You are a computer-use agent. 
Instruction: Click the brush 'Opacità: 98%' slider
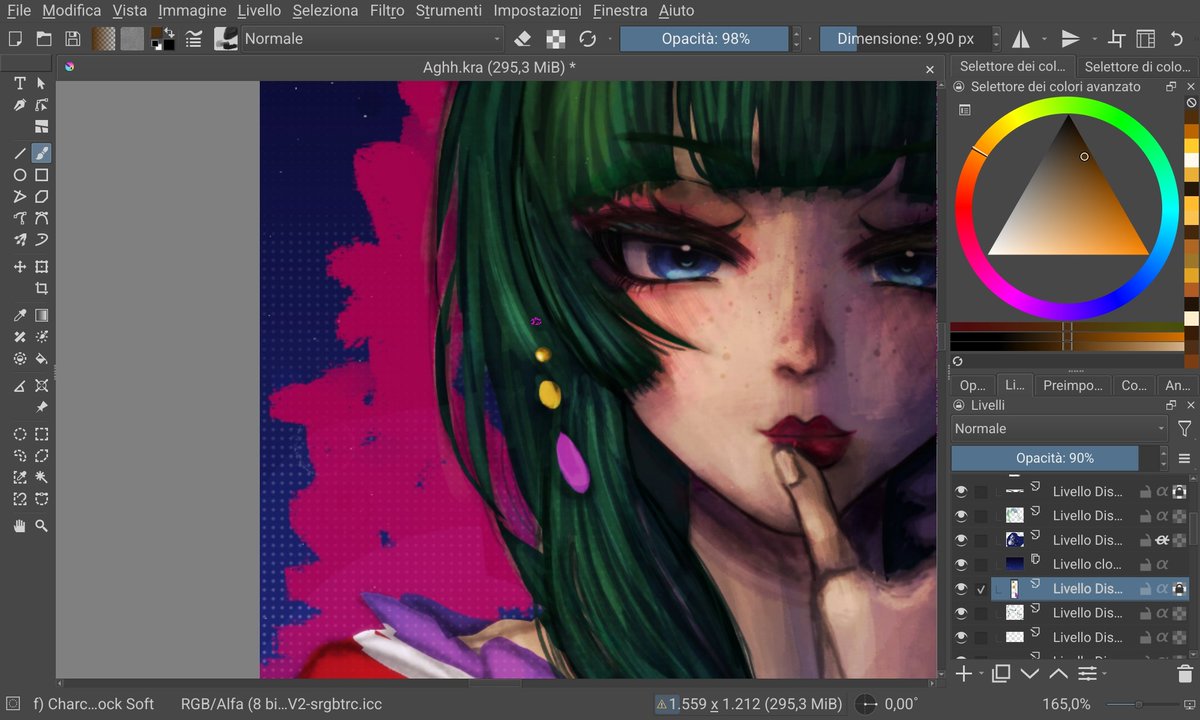click(705, 39)
